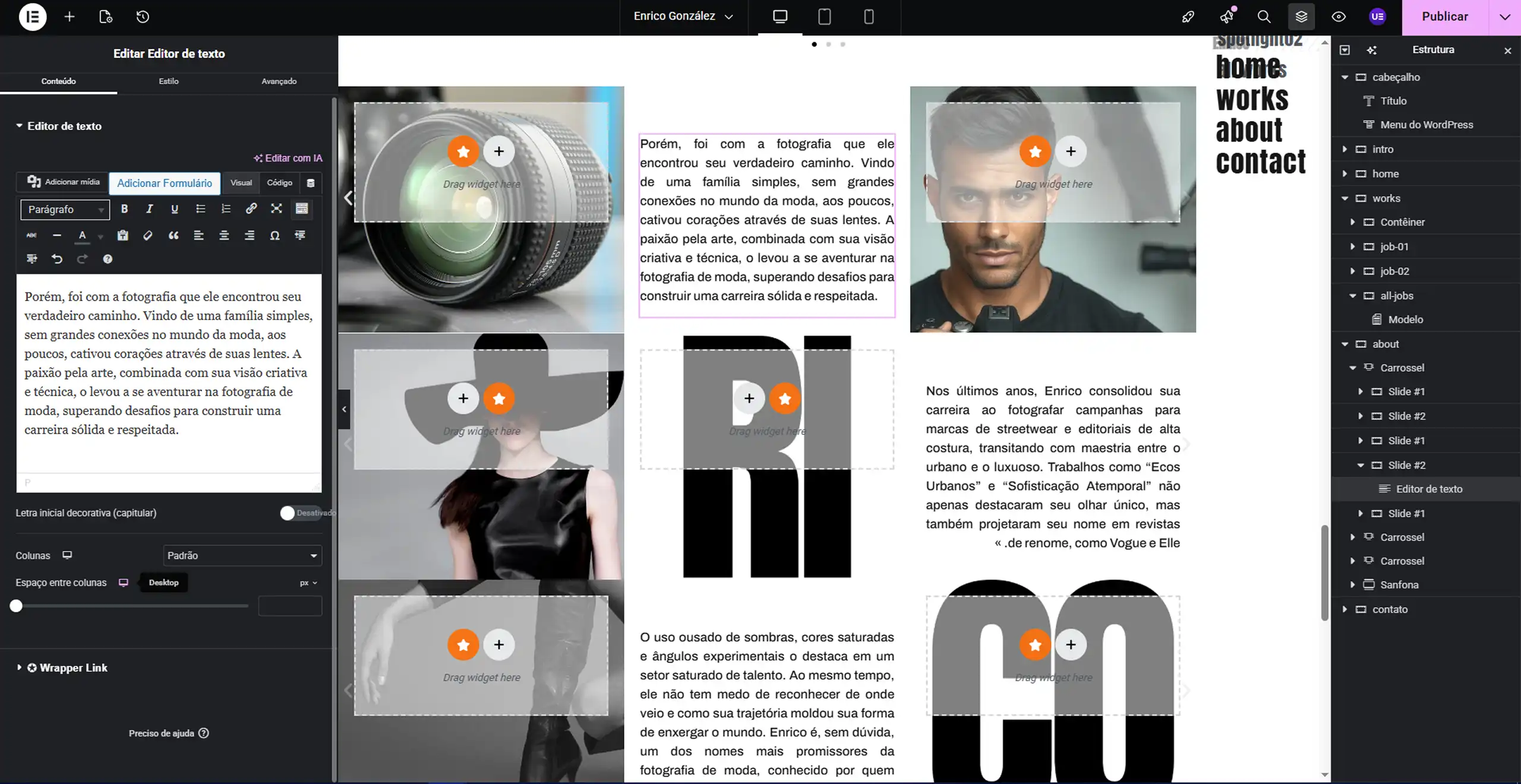The width and height of the screenshot is (1521, 784).
Task: Open the Colunas Padrão dropdown
Action: [242, 556]
